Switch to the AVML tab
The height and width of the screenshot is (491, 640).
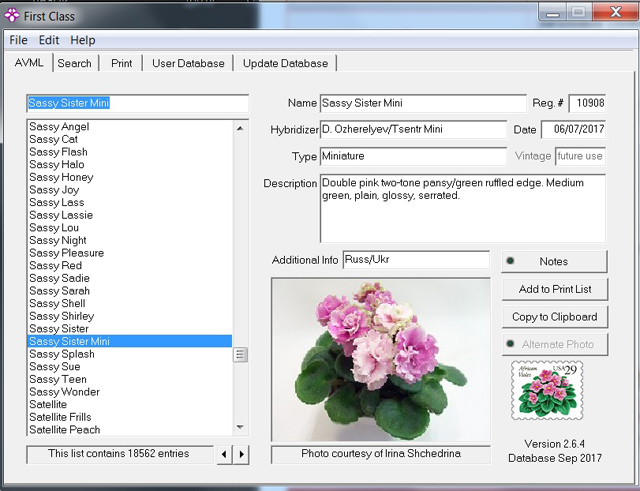coord(29,63)
